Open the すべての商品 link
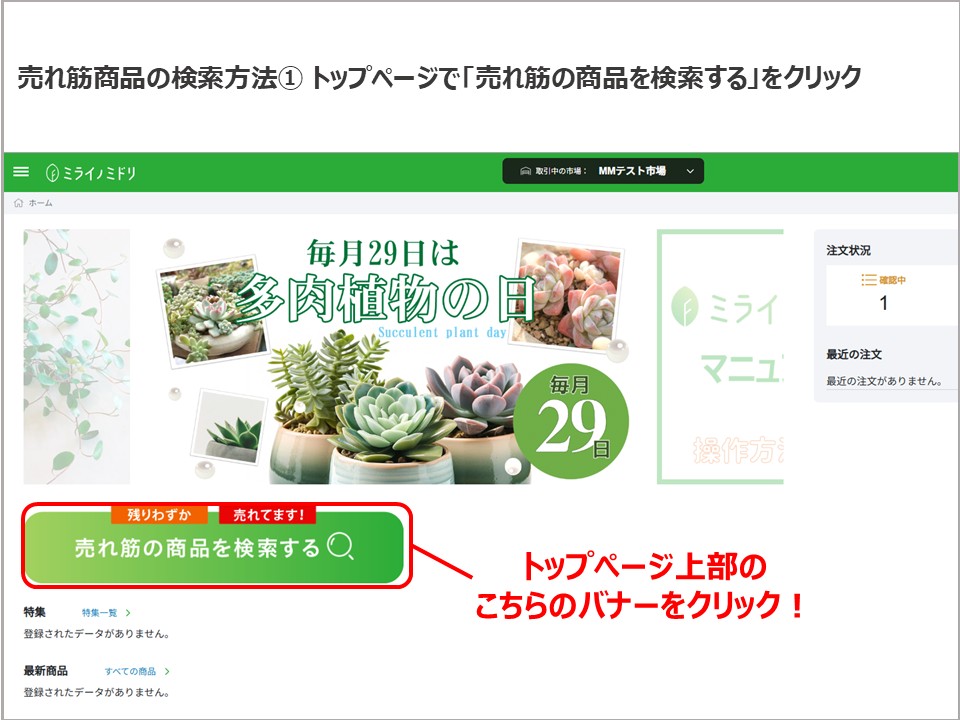Screen dimensions: 960x720 [x=130, y=671]
